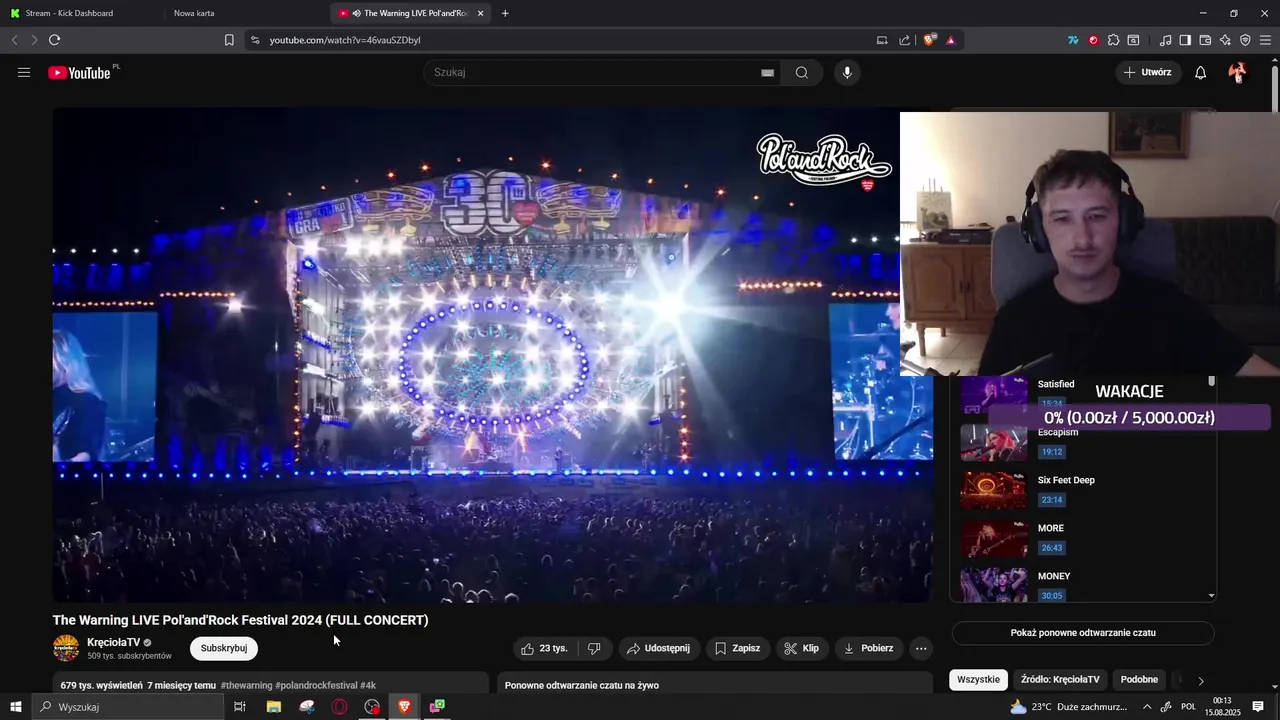The image size is (1280, 720).
Task: Open Brave Shields lion icon
Action: [930, 40]
